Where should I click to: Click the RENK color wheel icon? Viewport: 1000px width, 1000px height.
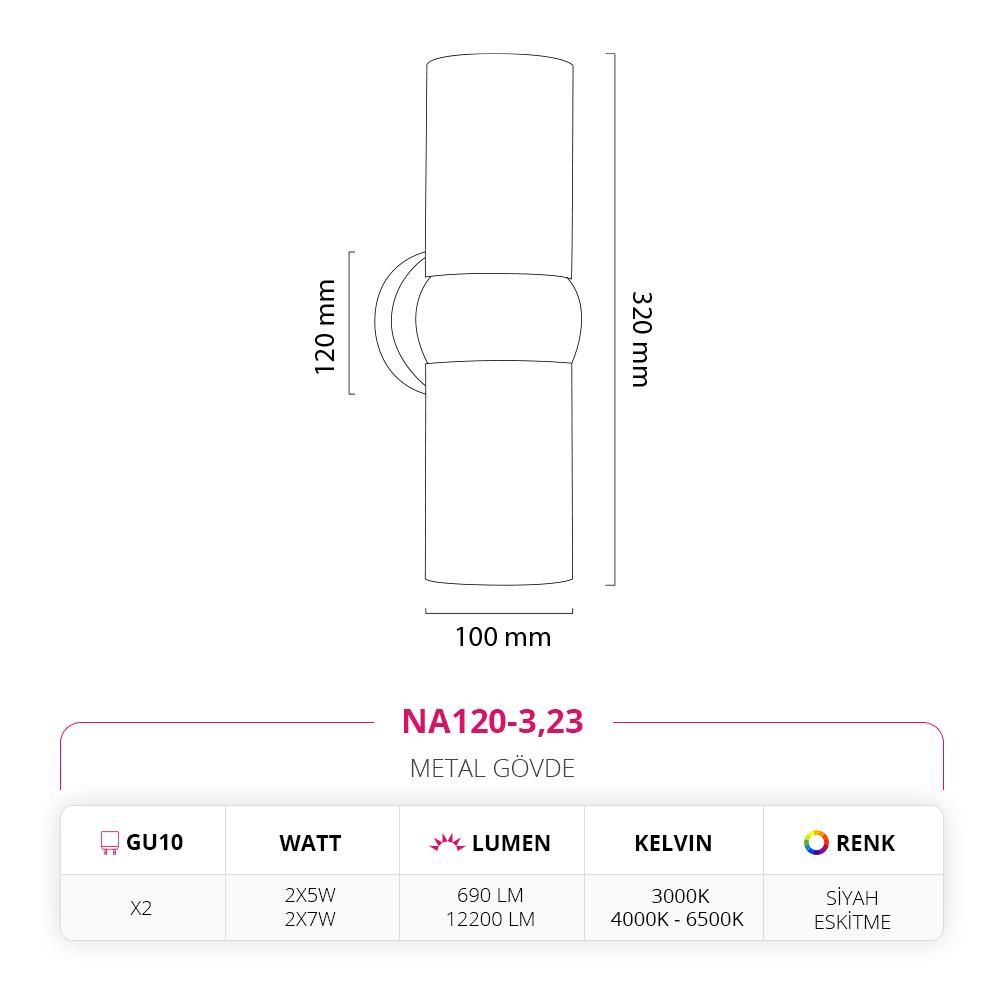[816, 842]
